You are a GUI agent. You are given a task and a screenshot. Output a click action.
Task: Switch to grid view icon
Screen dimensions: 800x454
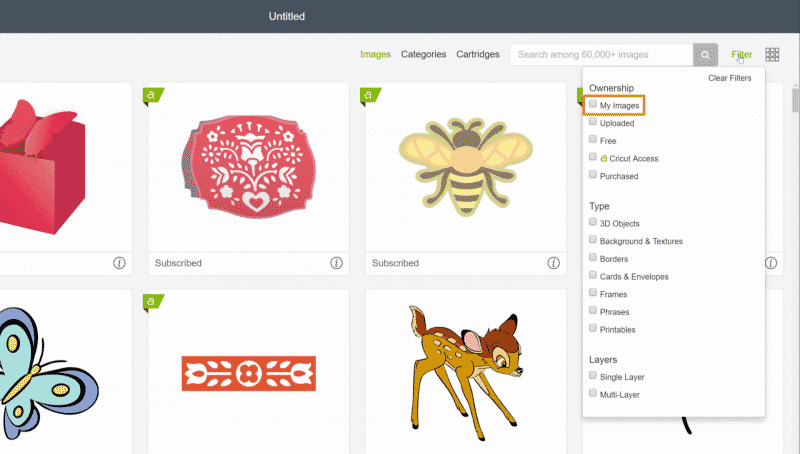click(772, 55)
